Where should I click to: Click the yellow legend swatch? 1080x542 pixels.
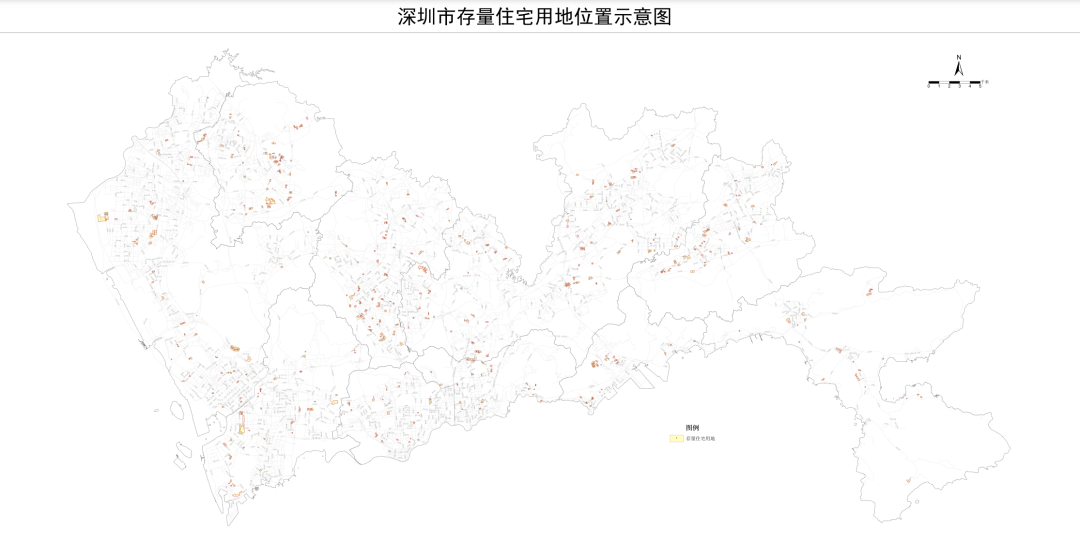coord(676,438)
